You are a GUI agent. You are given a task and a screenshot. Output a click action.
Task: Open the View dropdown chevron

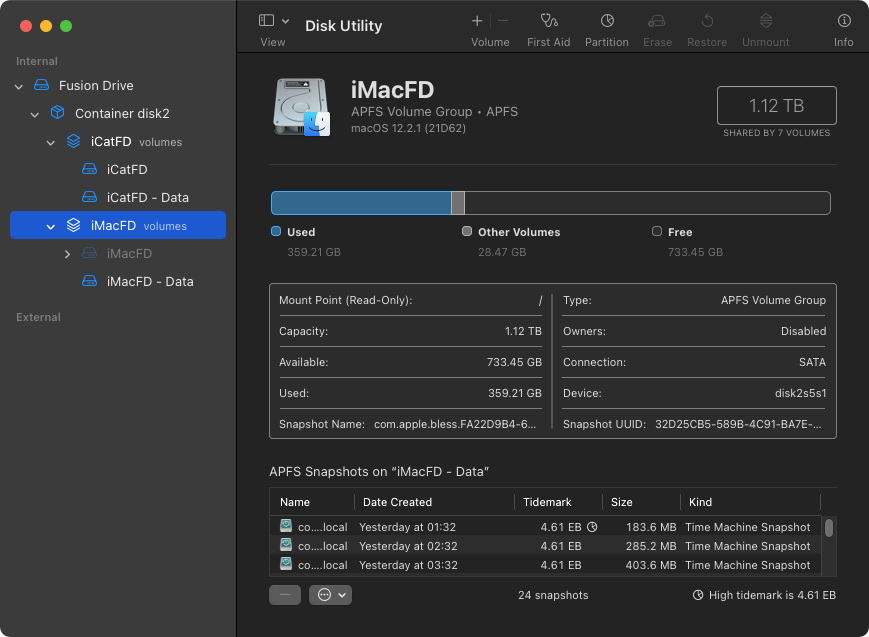(x=285, y=21)
